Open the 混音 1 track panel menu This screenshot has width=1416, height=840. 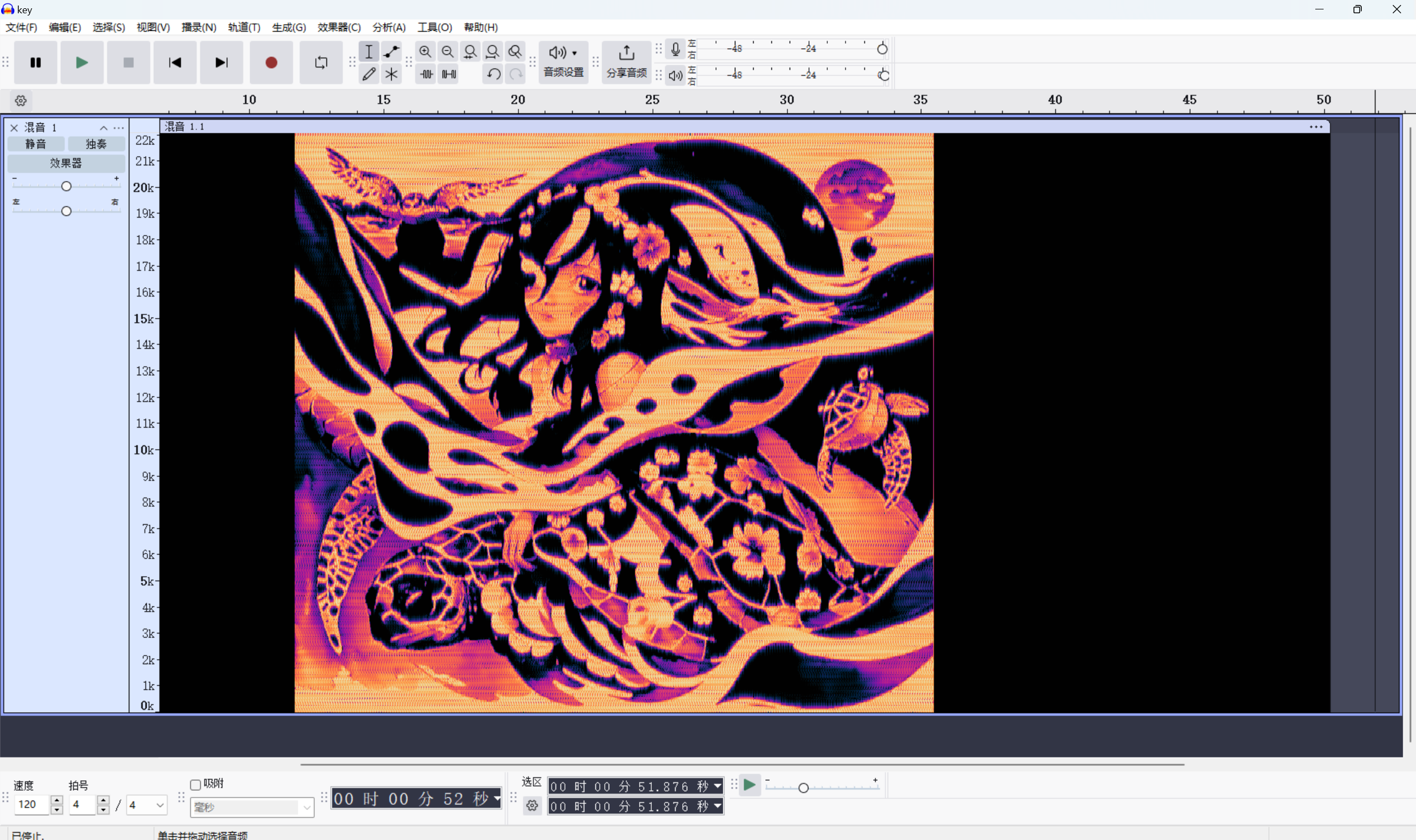pyautogui.click(x=118, y=128)
